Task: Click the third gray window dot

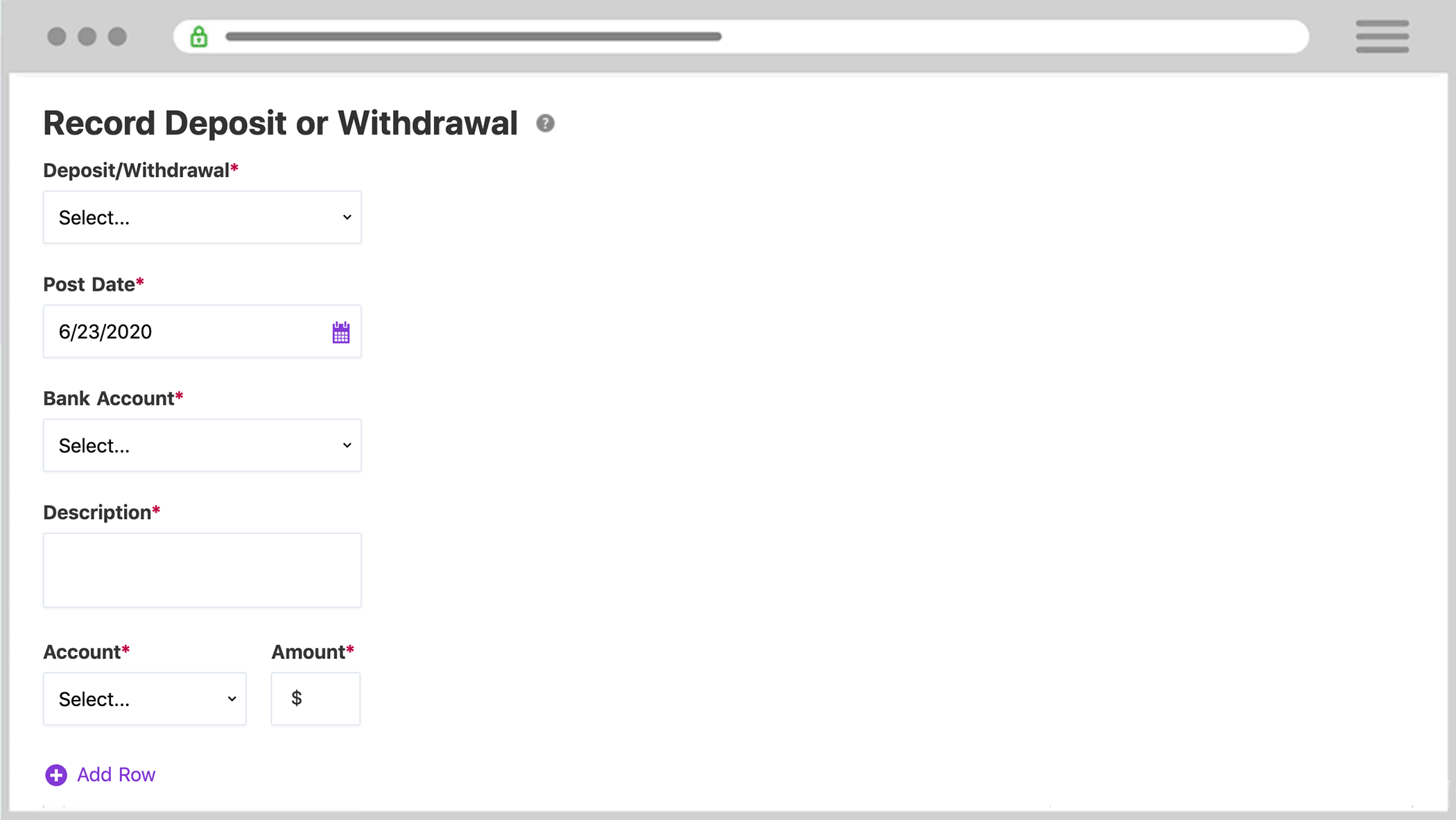Action: click(118, 36)
